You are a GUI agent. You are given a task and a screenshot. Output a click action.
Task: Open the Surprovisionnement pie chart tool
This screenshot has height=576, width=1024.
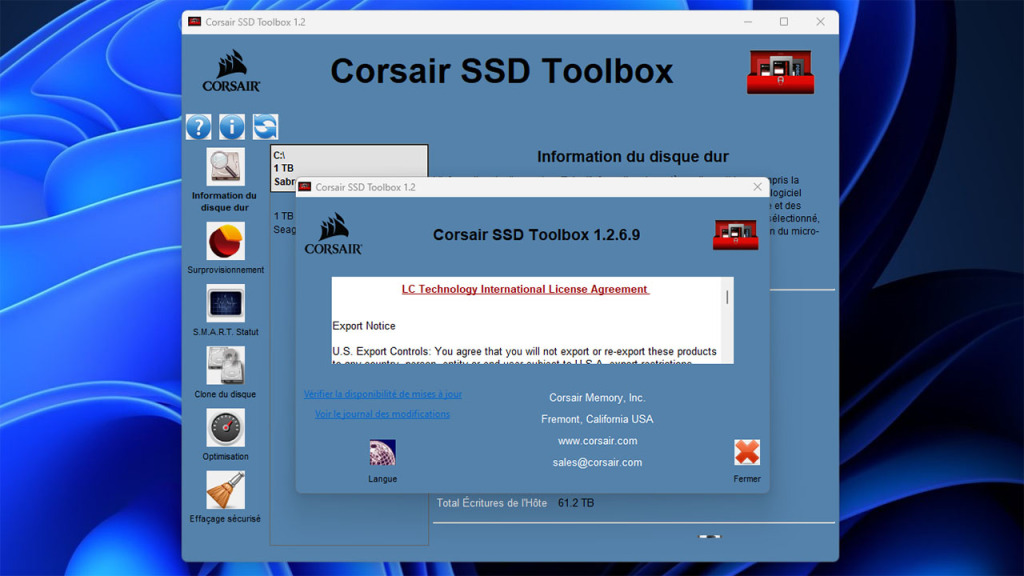[x=225, y=241]
